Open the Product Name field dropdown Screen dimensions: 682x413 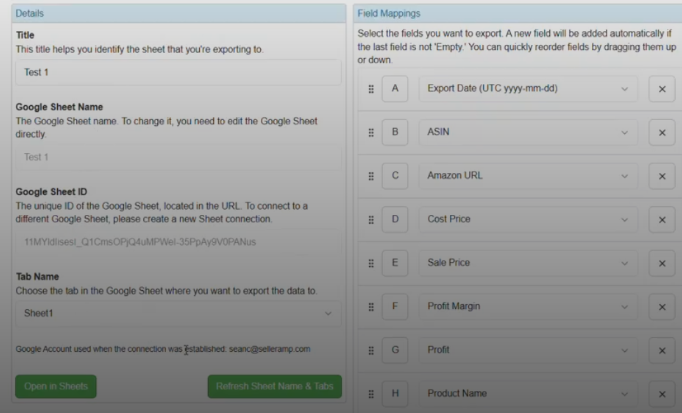[528, 393]
